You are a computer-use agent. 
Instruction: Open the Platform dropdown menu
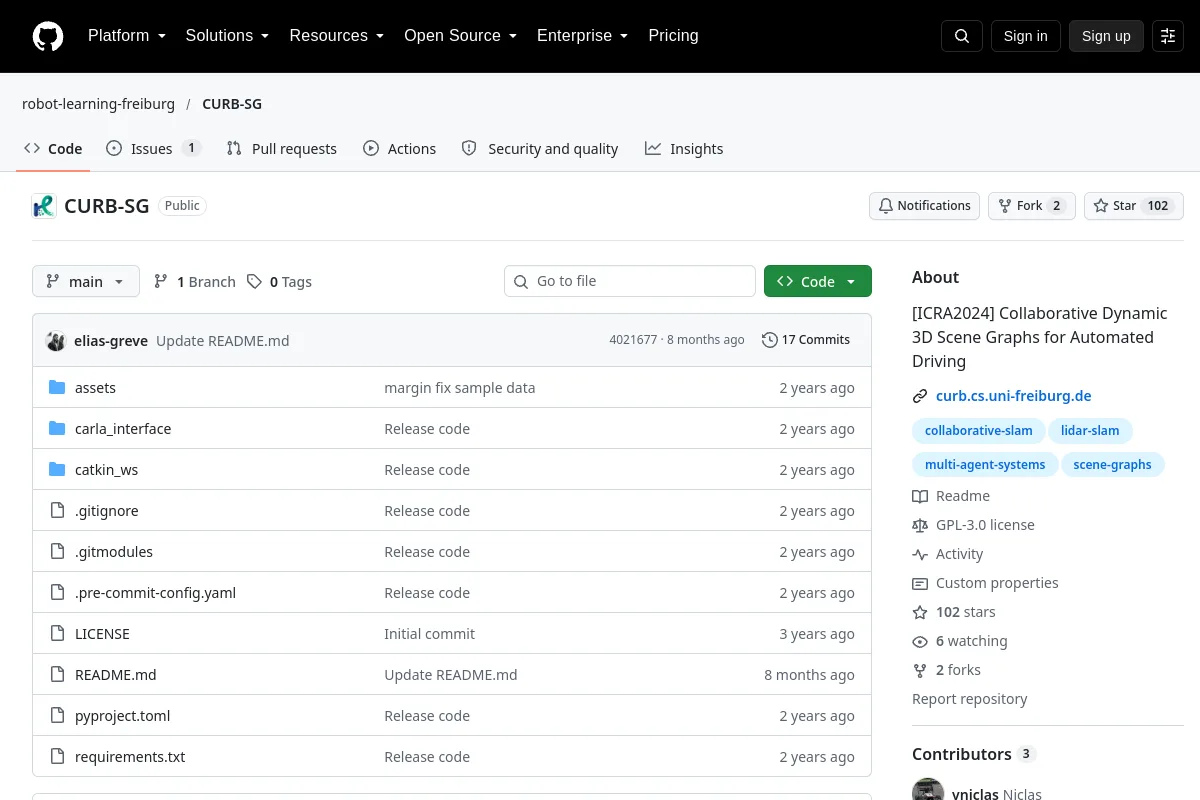click(126, 36)
